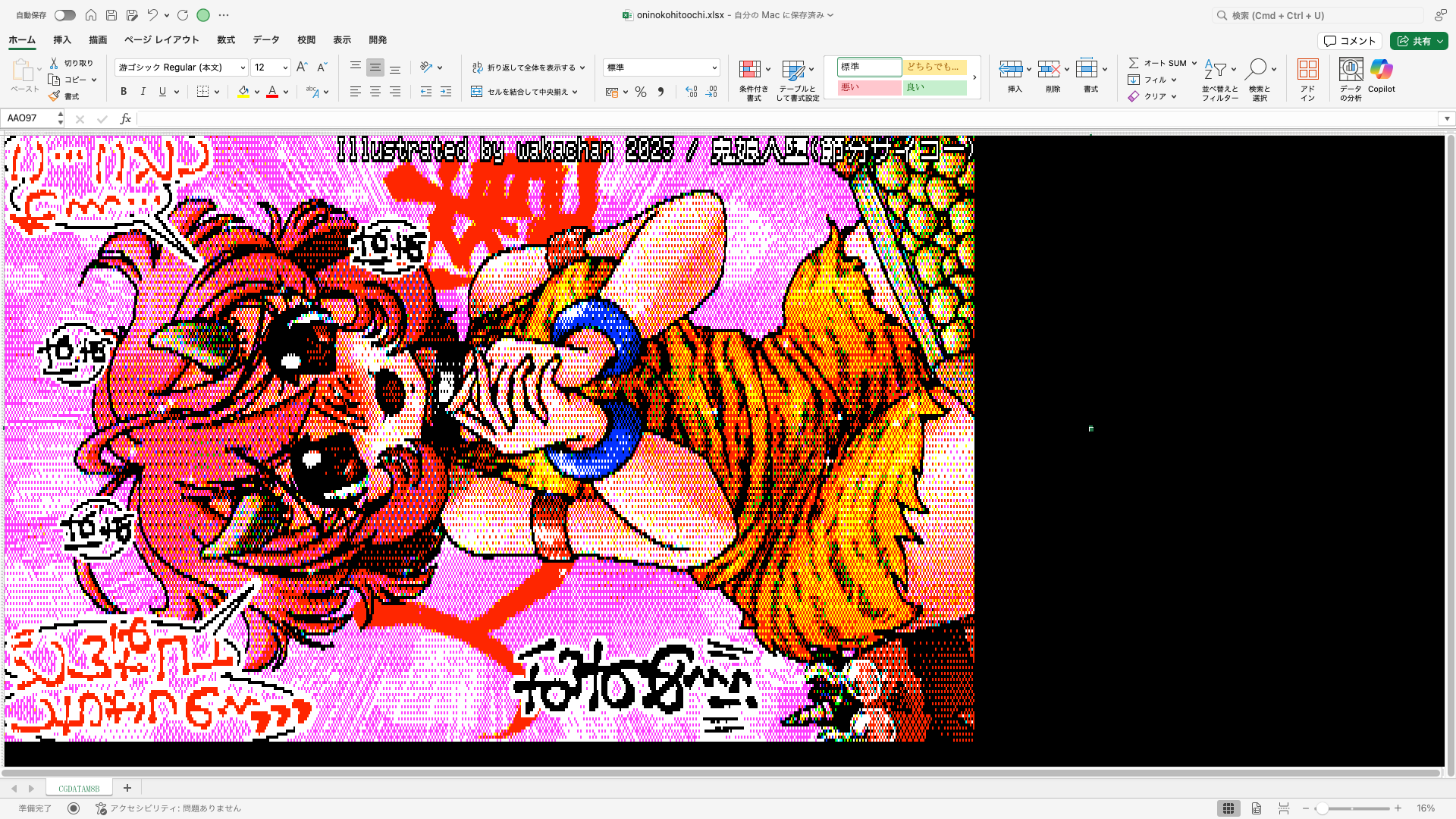The image size is (1456, 819).
Task: Decrease decimal places
Action: click(x=711, y=92)
